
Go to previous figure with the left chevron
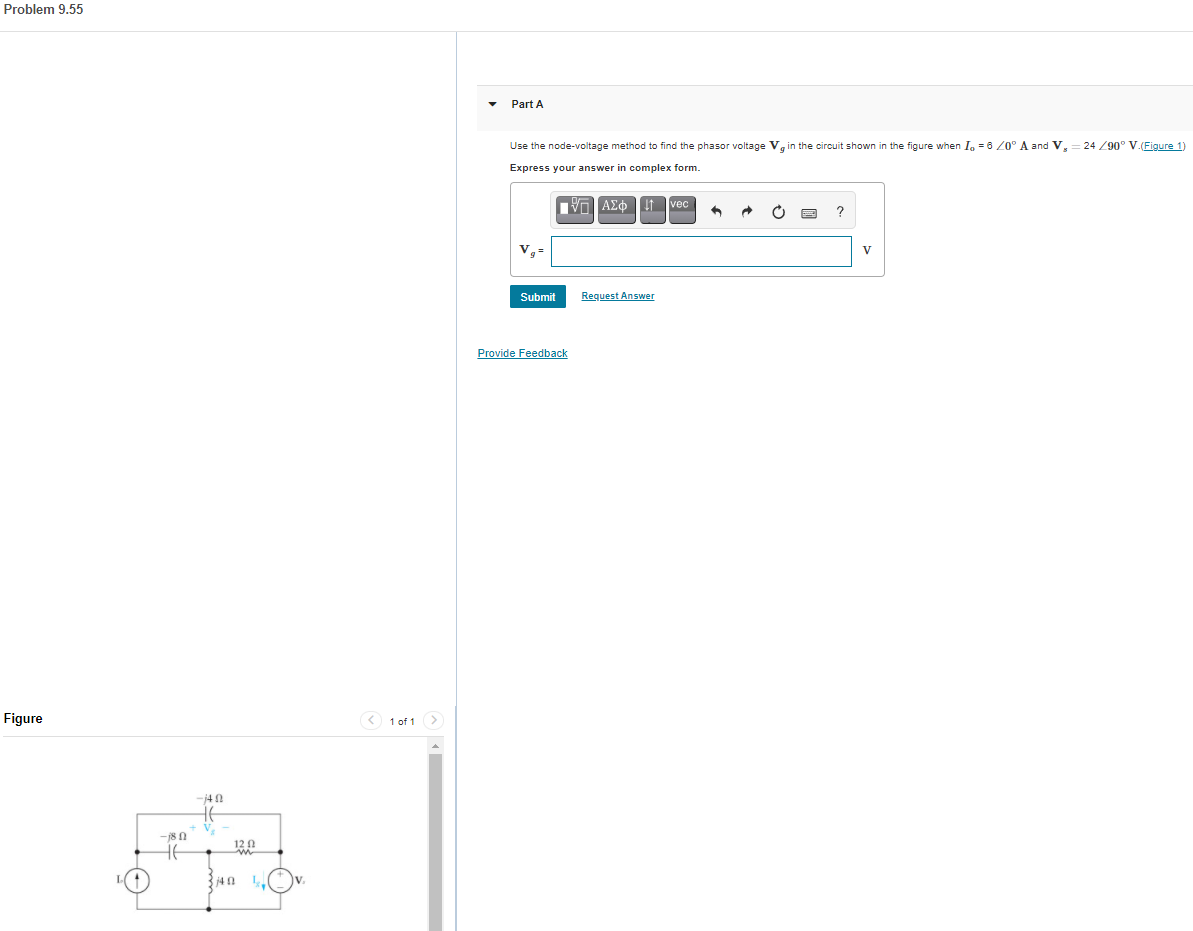(x=370, y=720)
